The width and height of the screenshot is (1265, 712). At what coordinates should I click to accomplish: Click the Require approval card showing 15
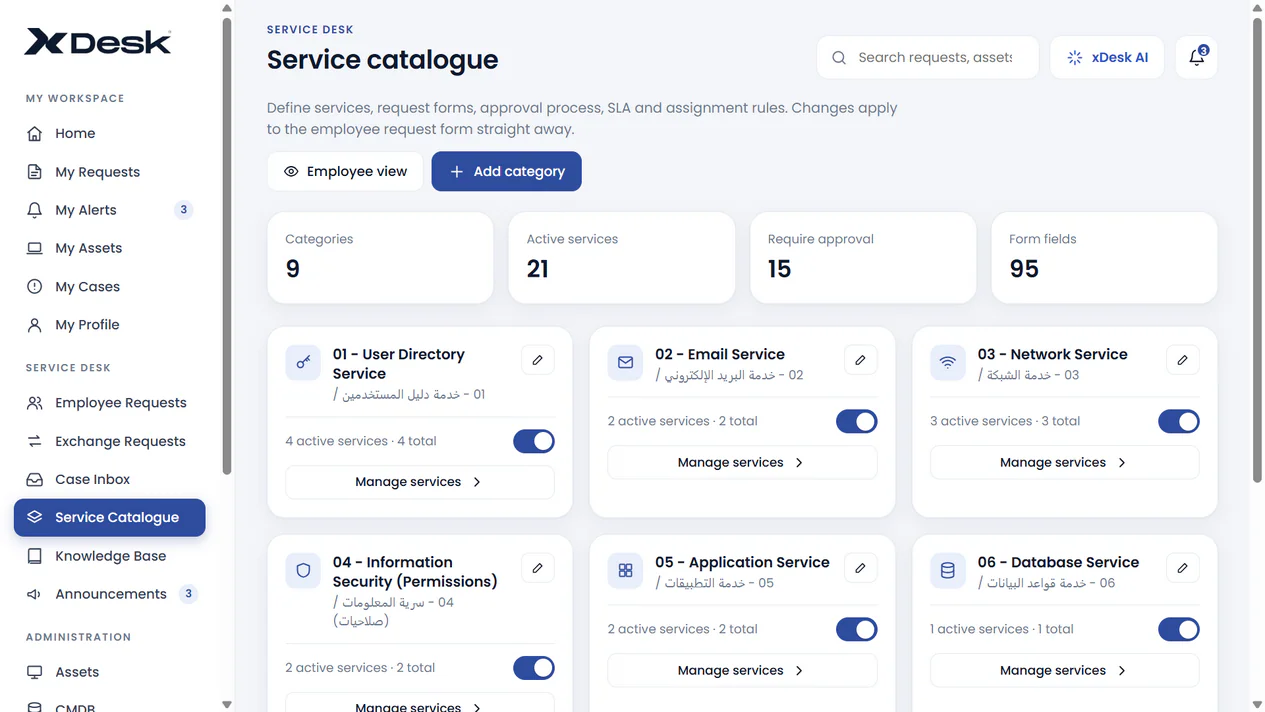click(863, 258)
